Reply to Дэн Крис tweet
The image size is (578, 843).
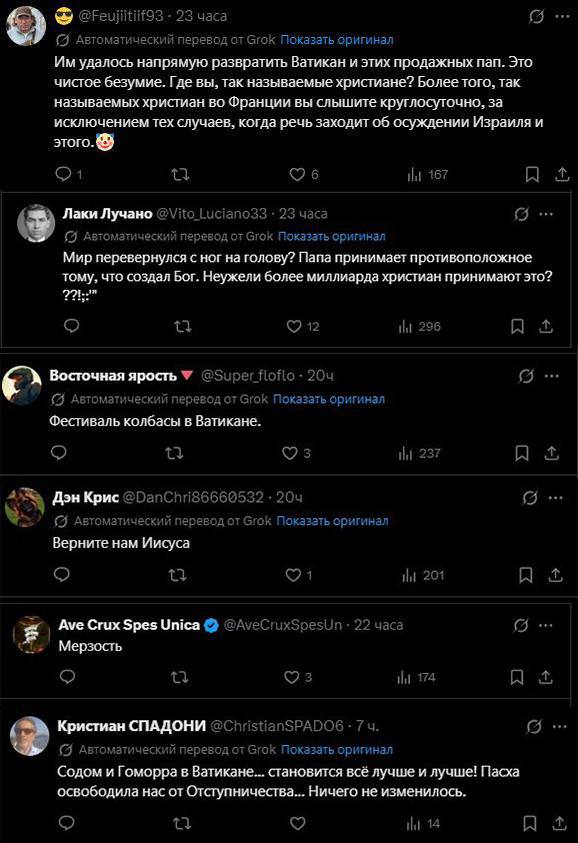[62, 575]
